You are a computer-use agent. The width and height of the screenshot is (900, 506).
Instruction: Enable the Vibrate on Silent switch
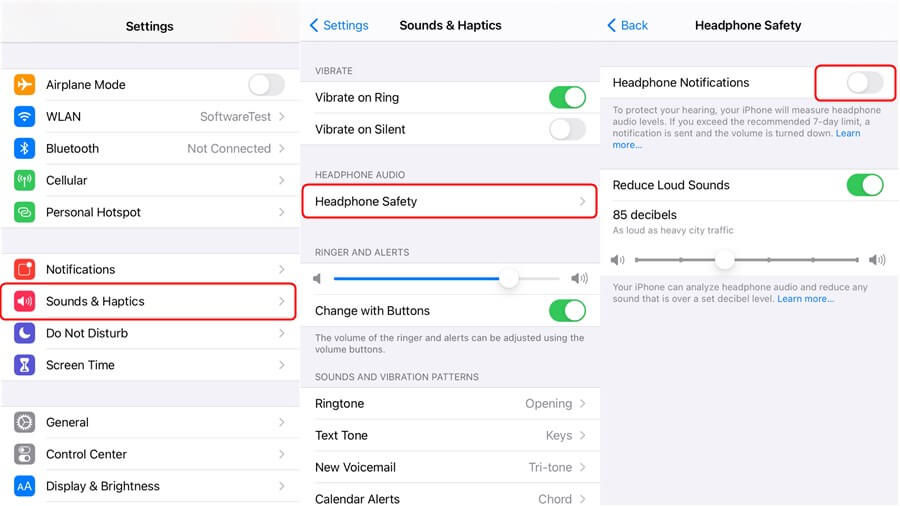(x=567, y=130)
